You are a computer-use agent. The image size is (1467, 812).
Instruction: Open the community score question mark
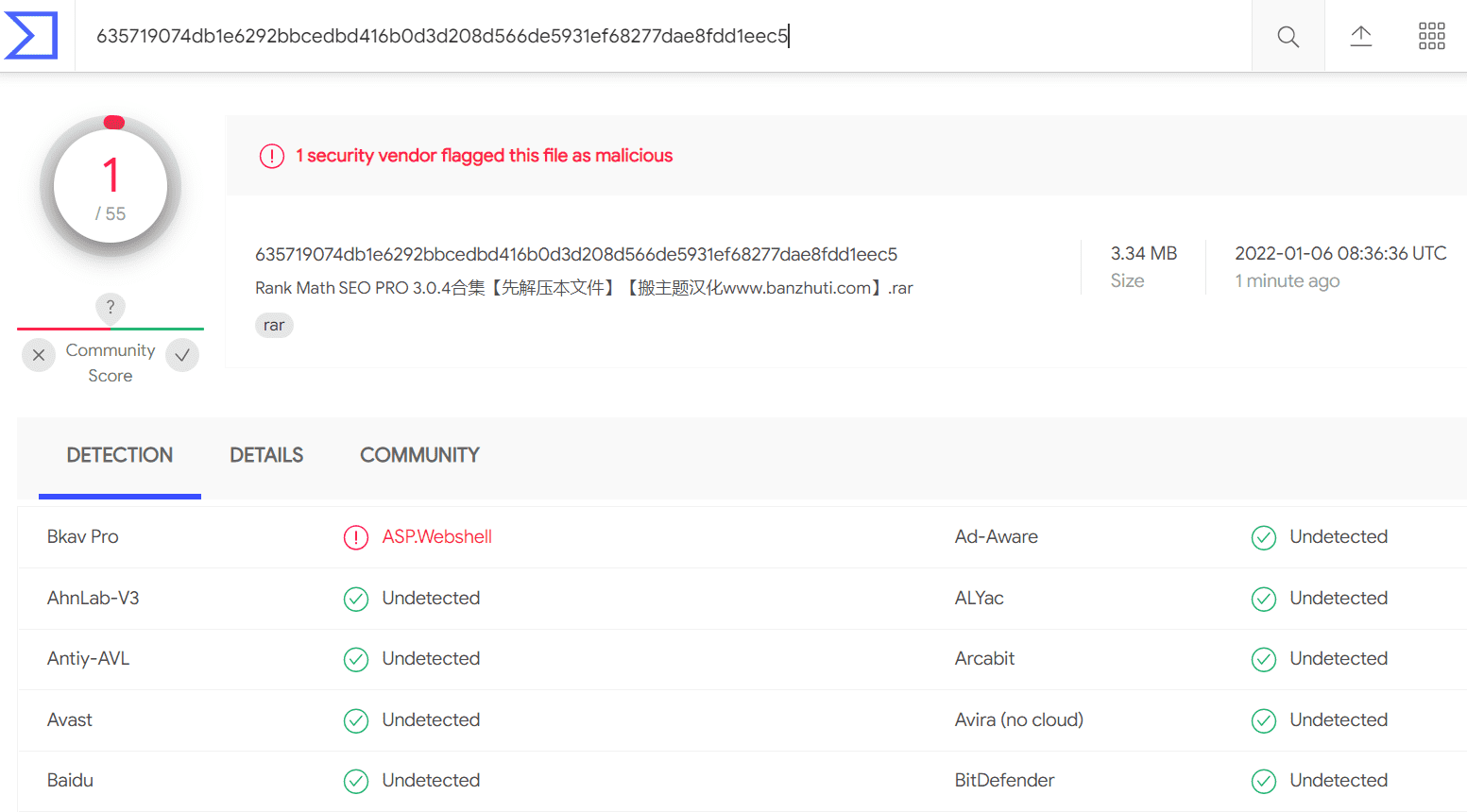click(111, 307)
